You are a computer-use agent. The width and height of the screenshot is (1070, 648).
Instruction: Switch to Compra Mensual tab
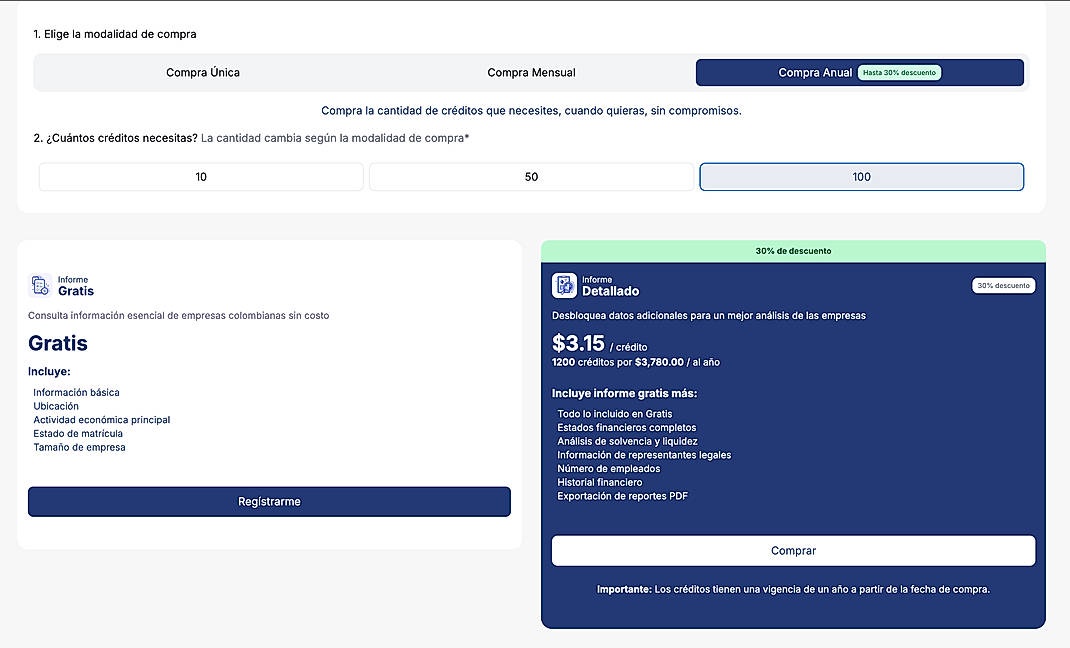[x=531, y=72]
